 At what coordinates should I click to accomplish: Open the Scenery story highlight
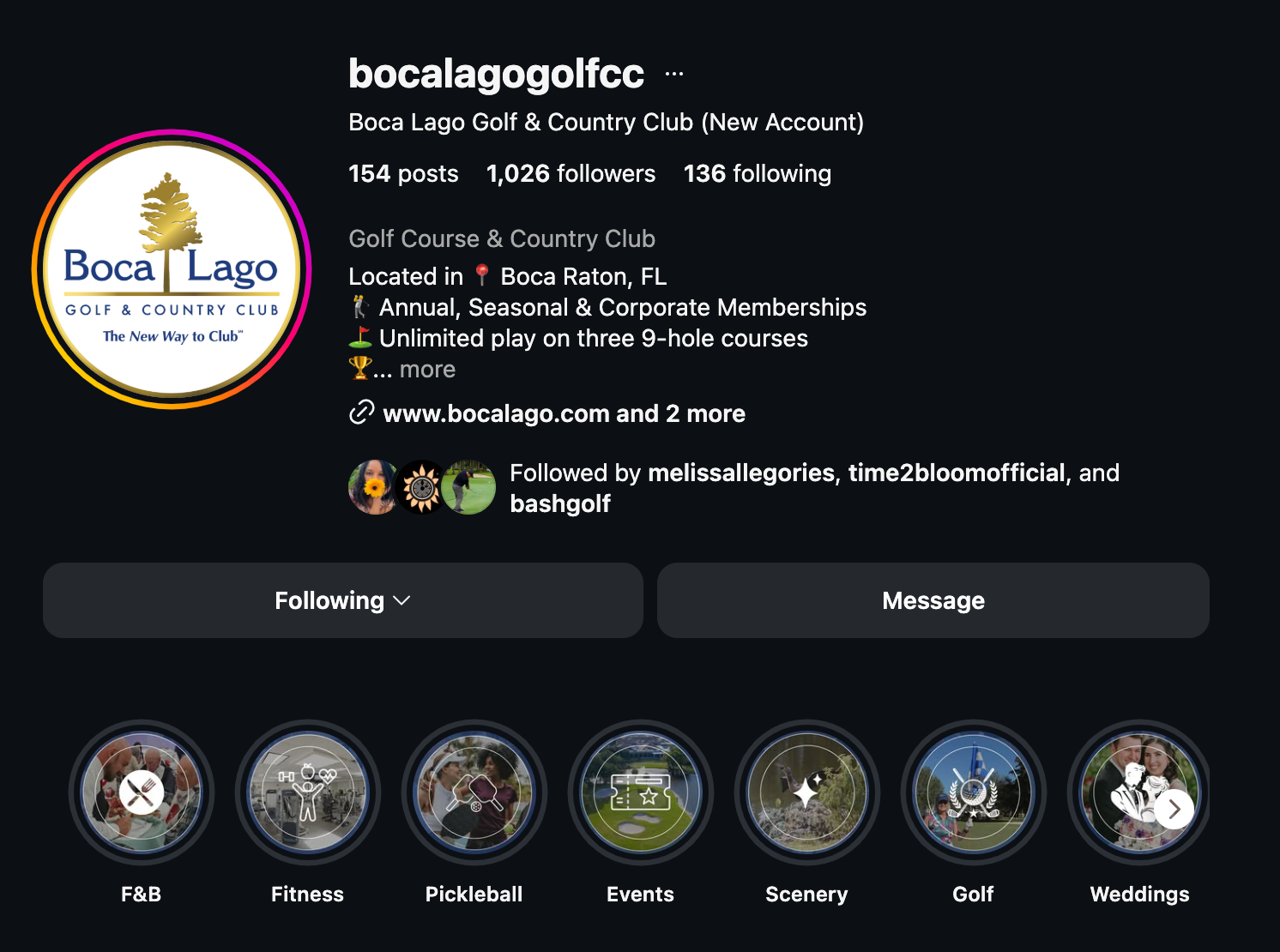pyautogui.click(x=807, y=792)
